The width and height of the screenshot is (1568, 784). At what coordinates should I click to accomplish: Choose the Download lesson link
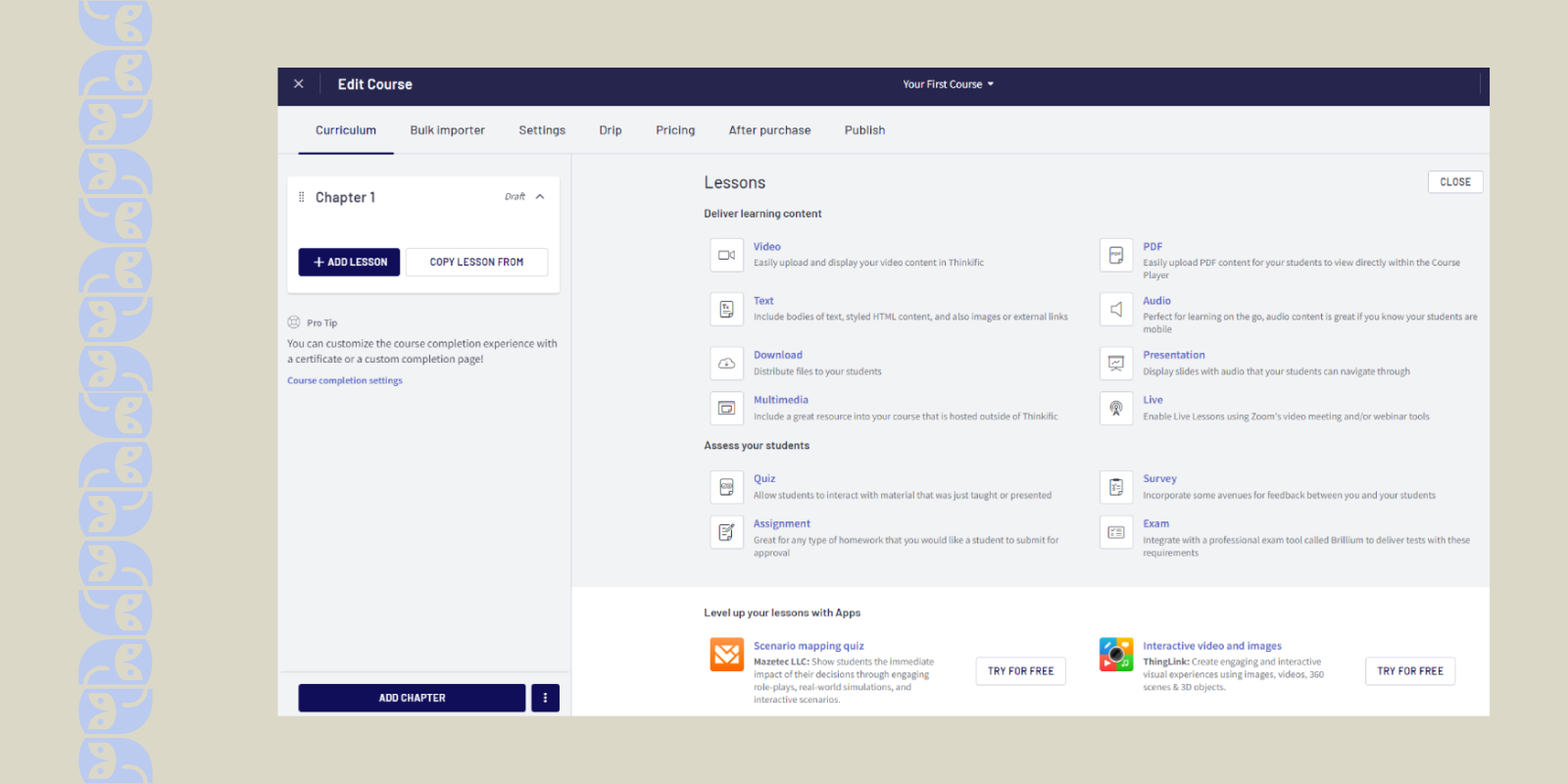(777, 355)
